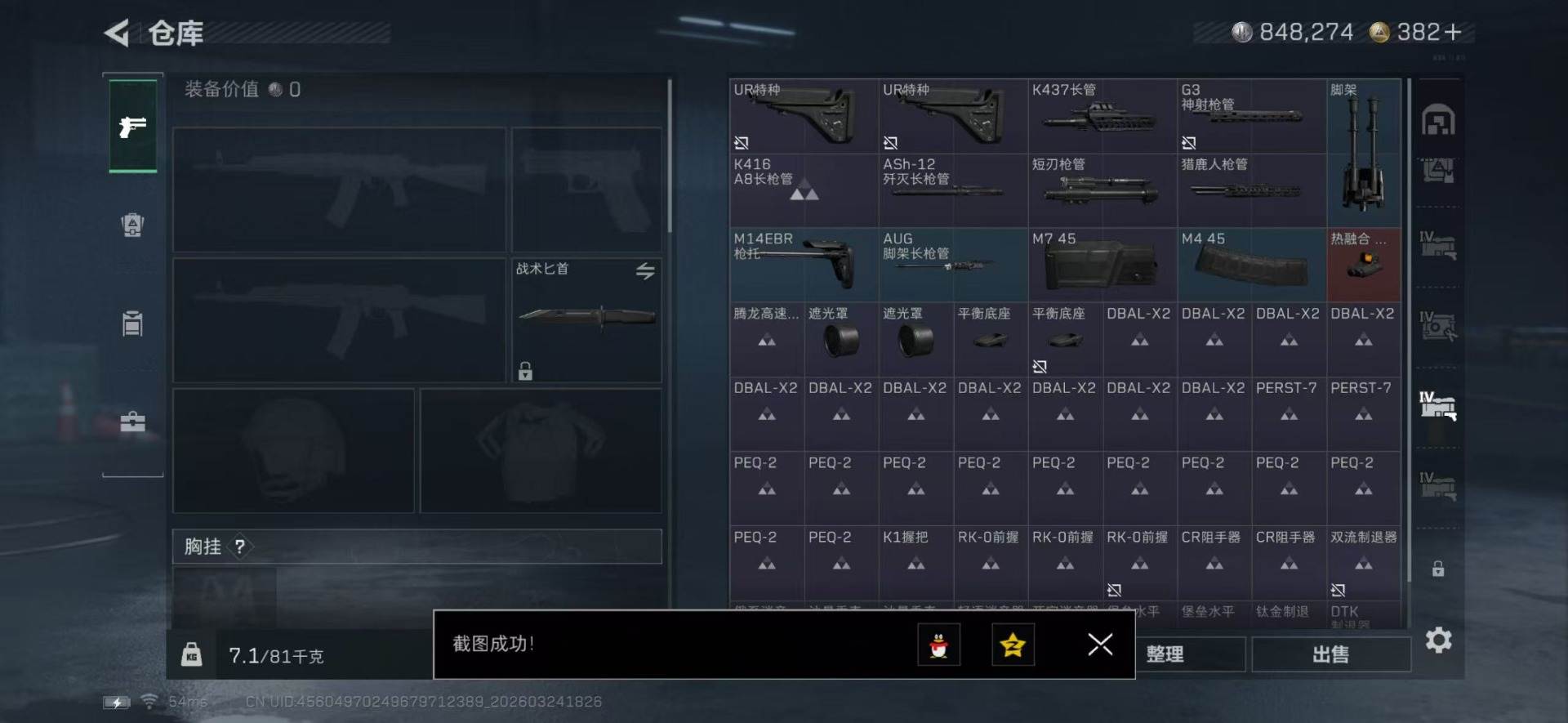This screenshot has width=1568, height=723.
Task: Click the 出售 sell button
Action: tap(1331, 654)
